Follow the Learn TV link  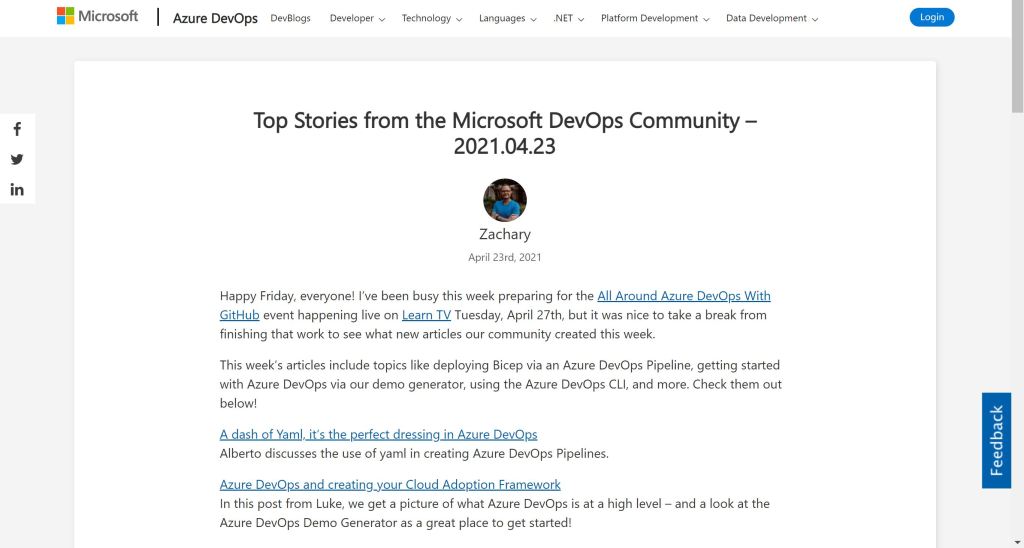coord(426,314)
